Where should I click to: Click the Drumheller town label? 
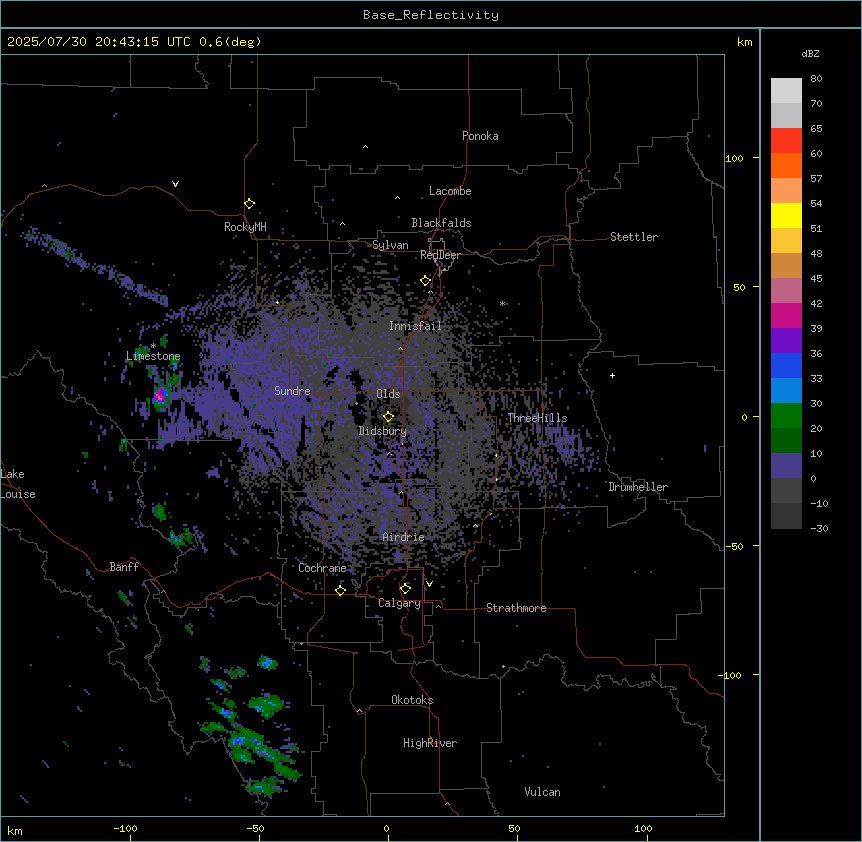(638, 487)
